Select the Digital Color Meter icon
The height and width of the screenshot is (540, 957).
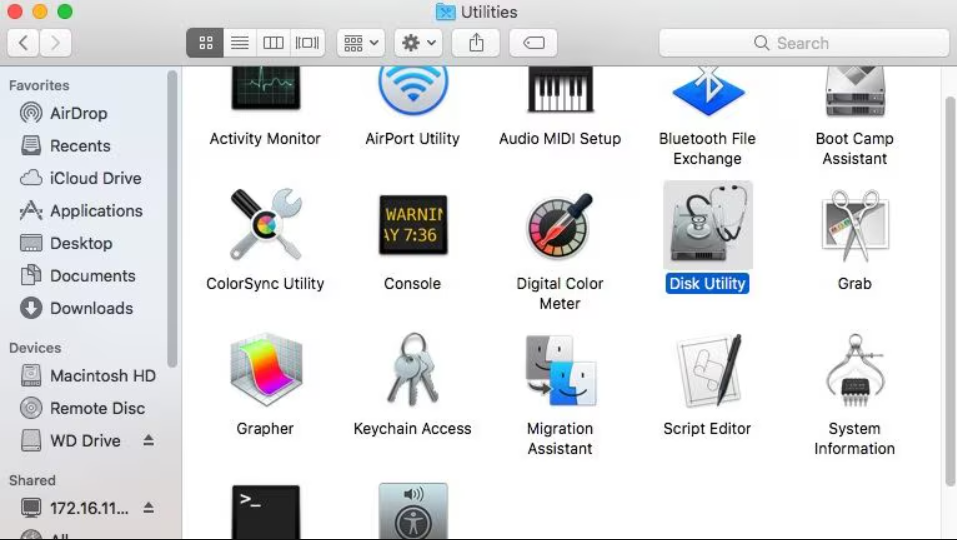[560, 225]
